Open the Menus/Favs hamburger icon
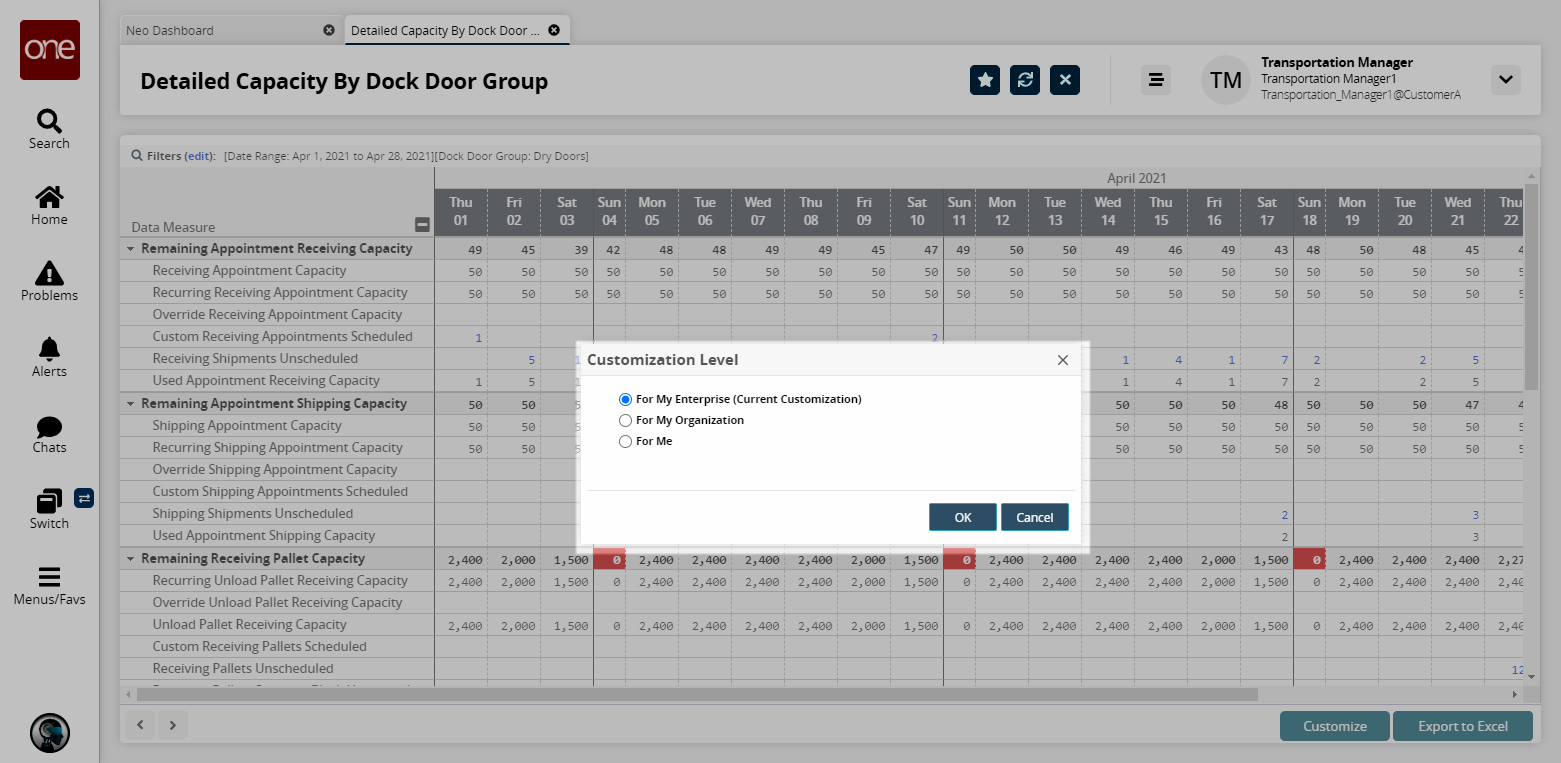The image size is (1561, 763). 49,577
